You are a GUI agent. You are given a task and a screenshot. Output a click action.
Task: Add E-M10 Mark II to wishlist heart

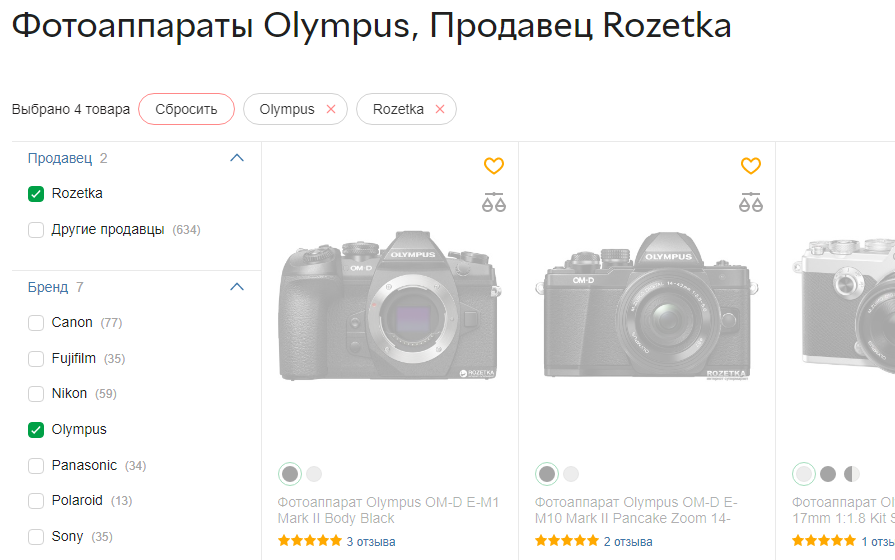coord(751,166)
